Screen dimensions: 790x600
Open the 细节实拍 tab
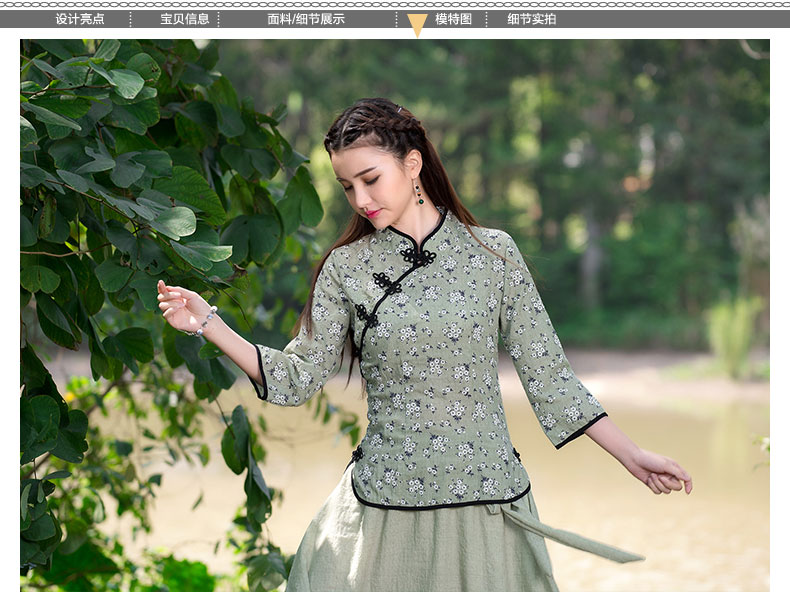tap(532, 19)
